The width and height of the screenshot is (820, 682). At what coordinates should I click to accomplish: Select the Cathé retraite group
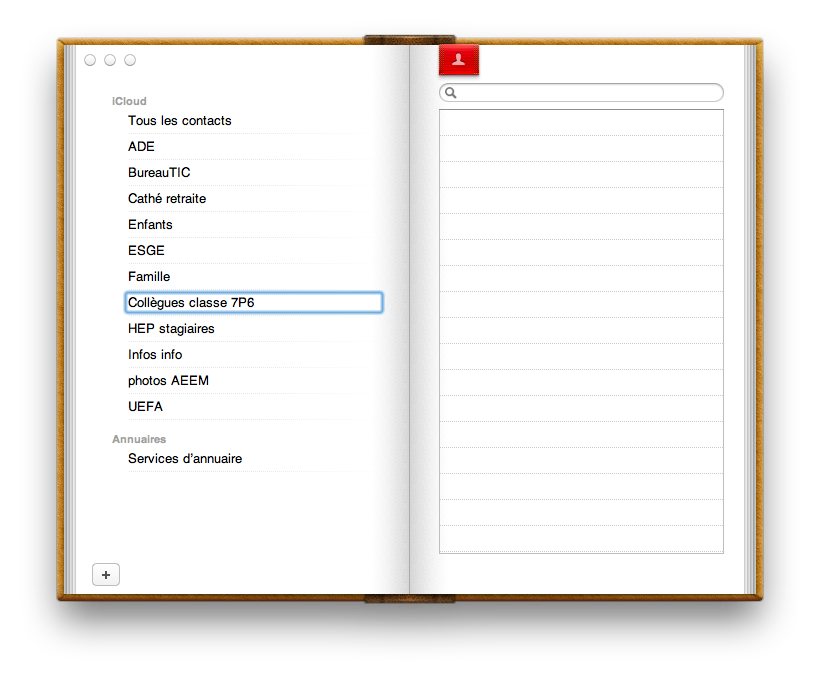point(167,199)
